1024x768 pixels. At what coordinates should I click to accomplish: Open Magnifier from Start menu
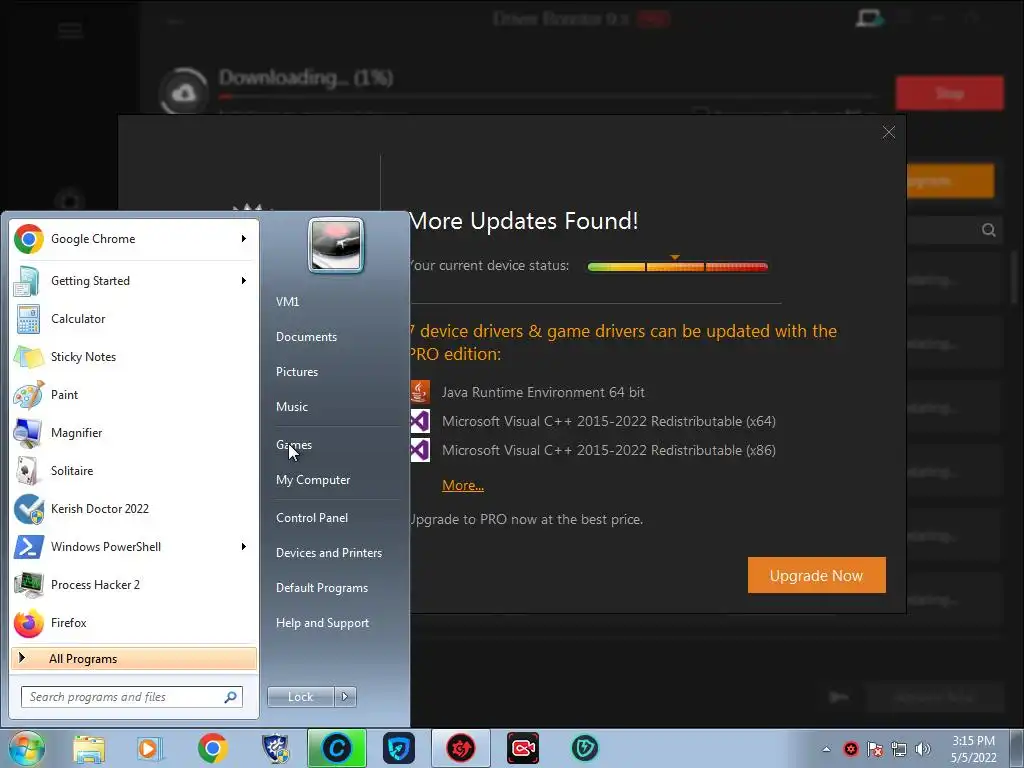134,432
